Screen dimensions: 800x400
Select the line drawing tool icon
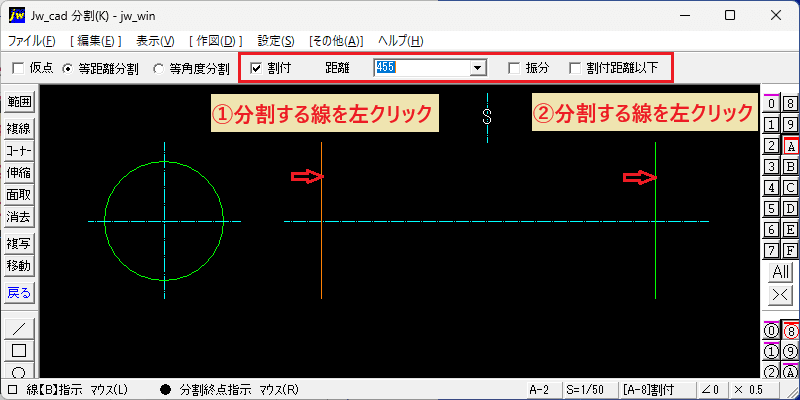(19, 329)
